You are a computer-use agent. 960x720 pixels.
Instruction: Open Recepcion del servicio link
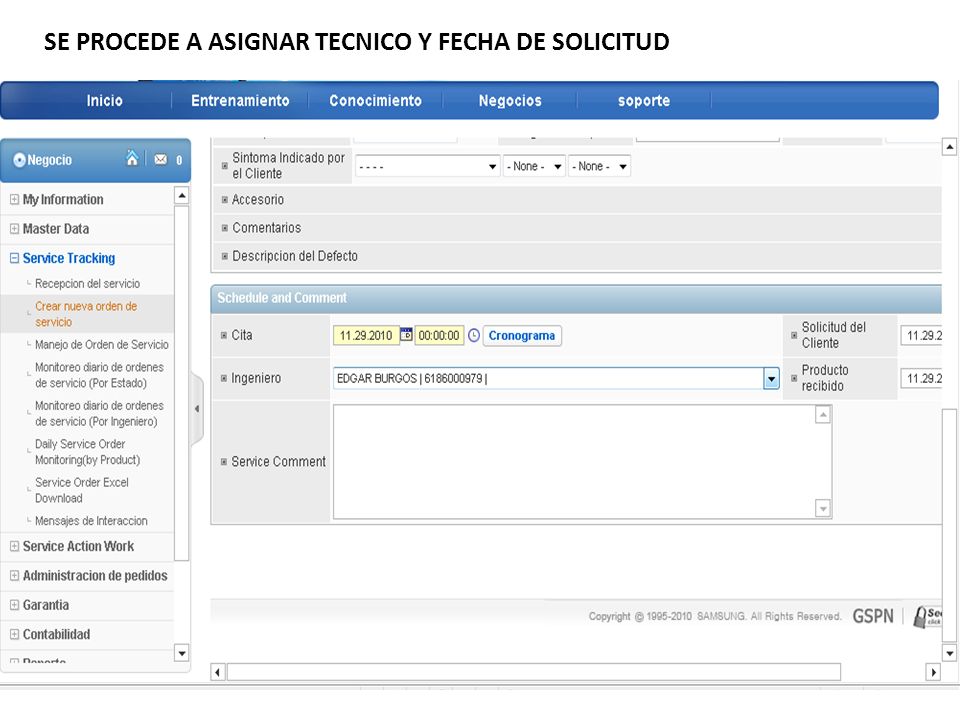88,283
